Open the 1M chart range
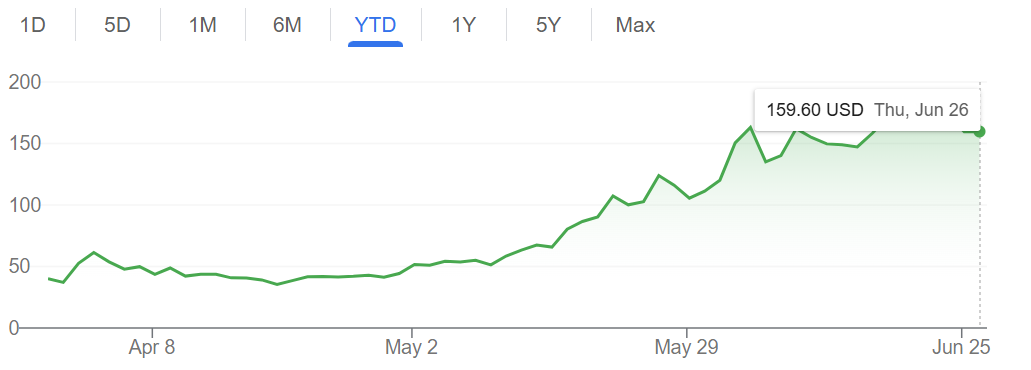This screenshot has width=1031, height=370. coord(203,26)
